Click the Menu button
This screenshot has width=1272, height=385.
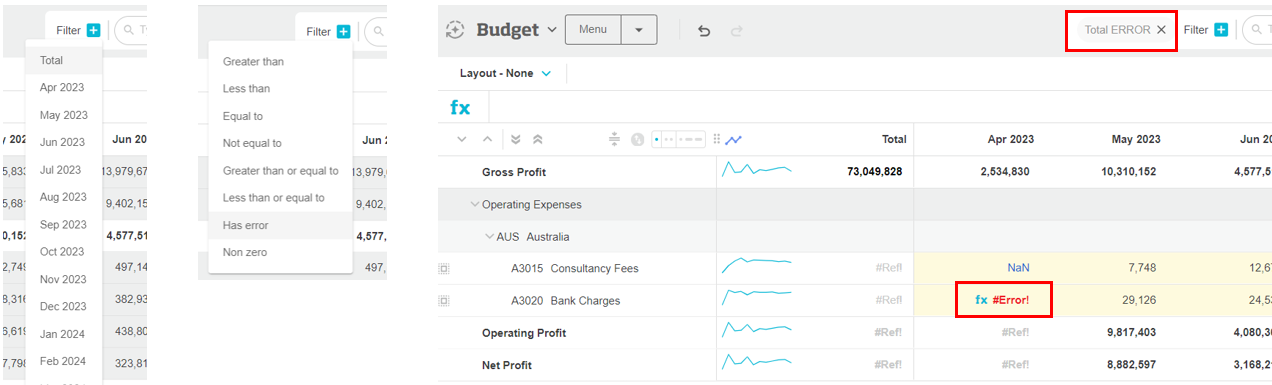[x=593, y=30]
